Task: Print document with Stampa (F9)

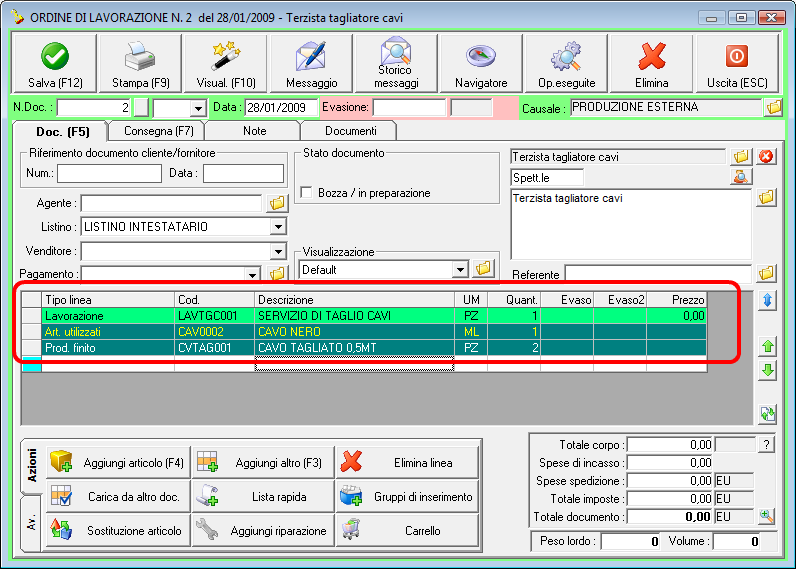Action: [x=140, y=64]
